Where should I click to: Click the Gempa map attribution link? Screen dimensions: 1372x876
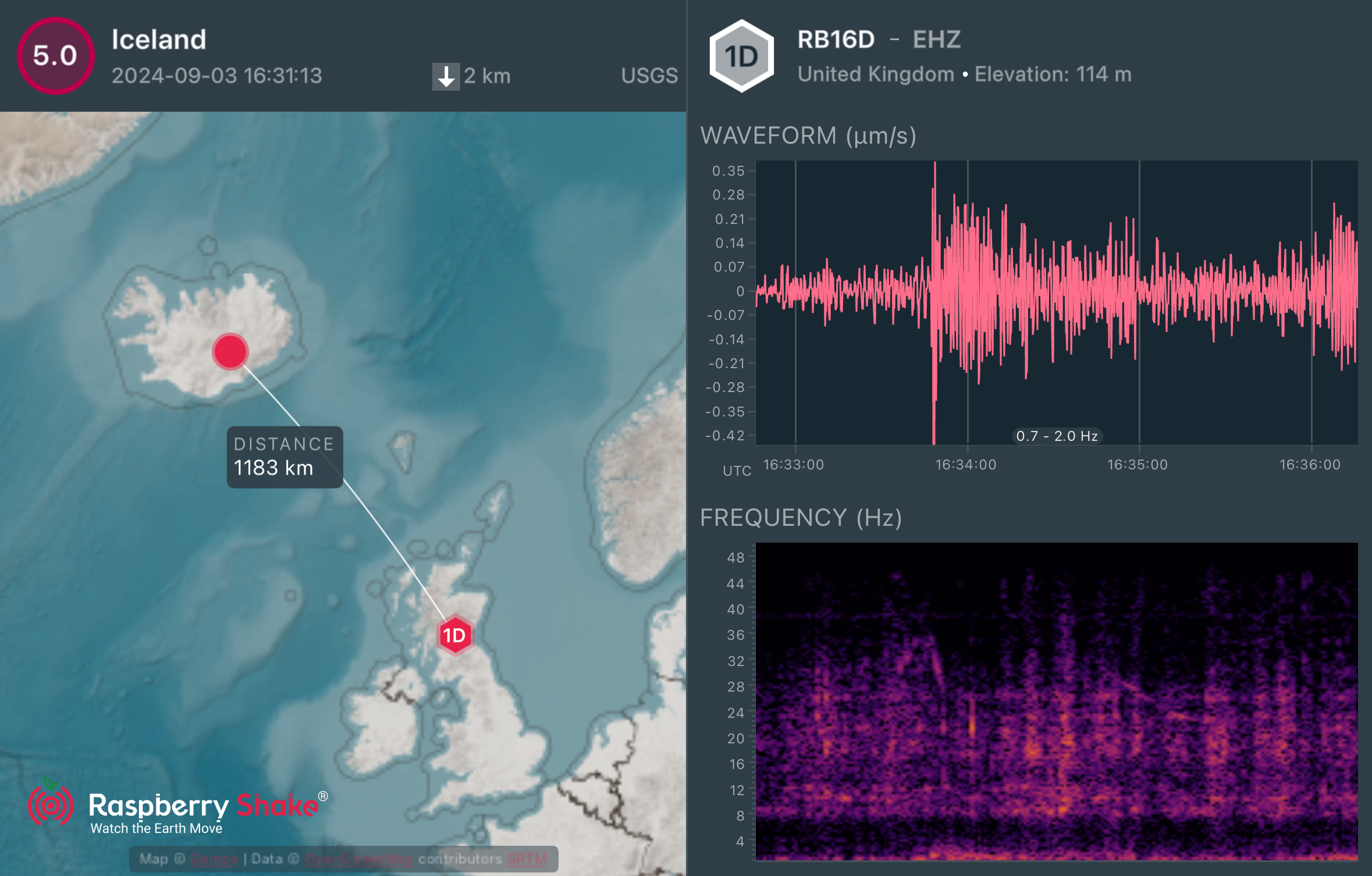pyautogui.click(x=214, y=859)
